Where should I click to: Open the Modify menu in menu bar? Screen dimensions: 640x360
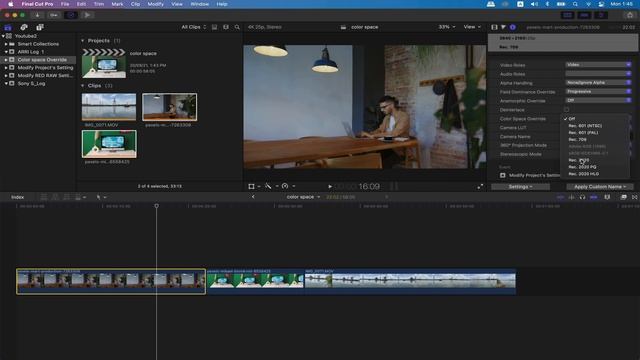(156, 4)
